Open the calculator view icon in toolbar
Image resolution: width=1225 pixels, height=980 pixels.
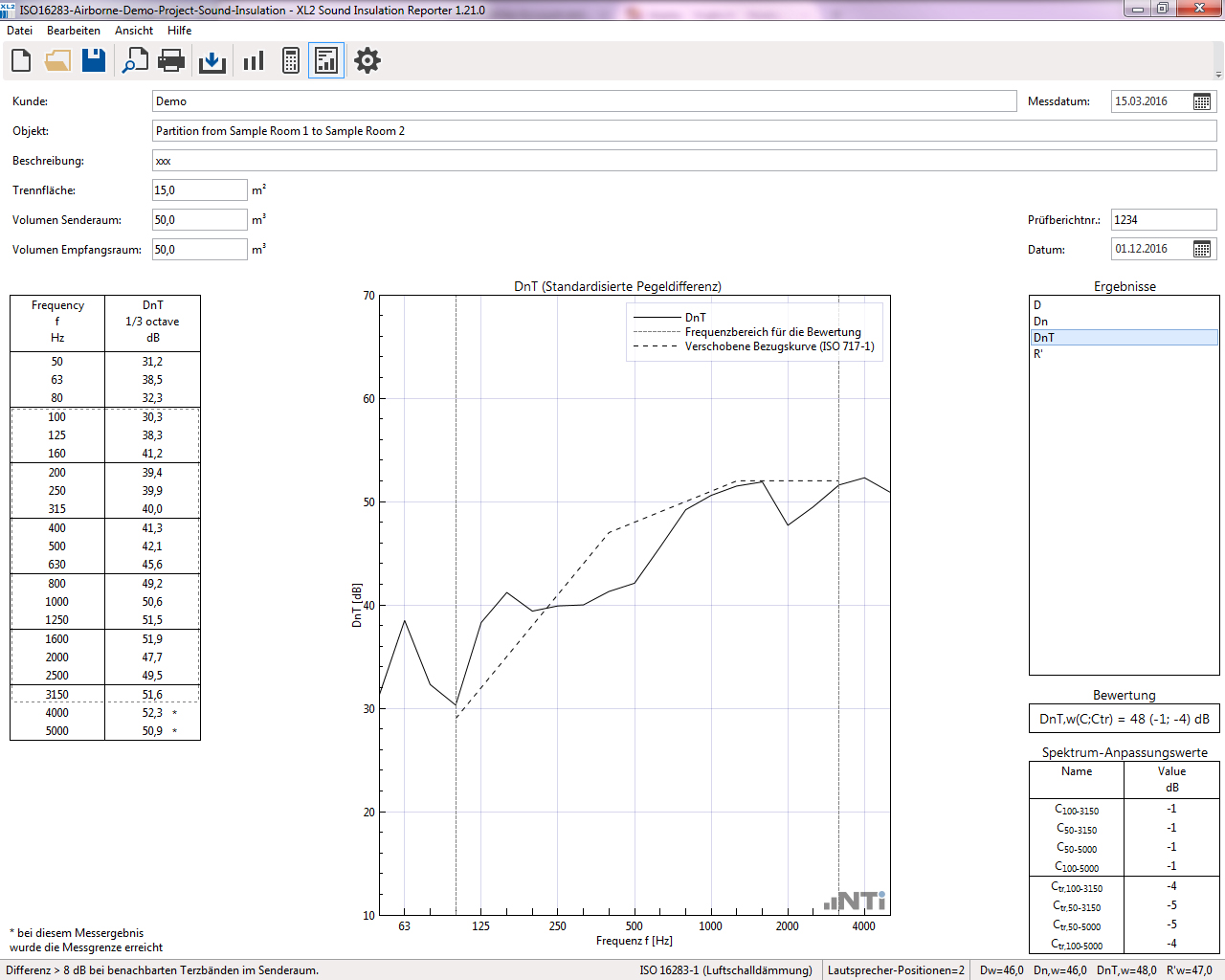pos(291,61)
